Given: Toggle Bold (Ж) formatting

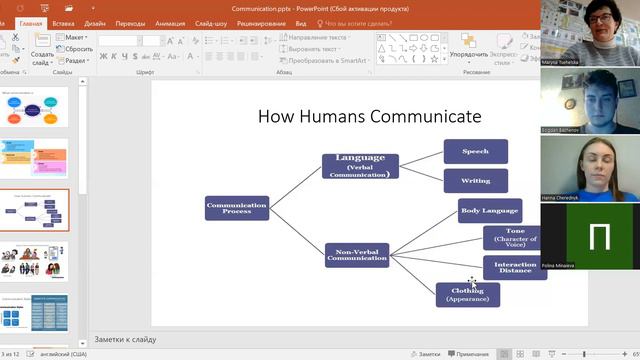Looking at the screenshot, I should pyautogui.click(x=103, y=56).
